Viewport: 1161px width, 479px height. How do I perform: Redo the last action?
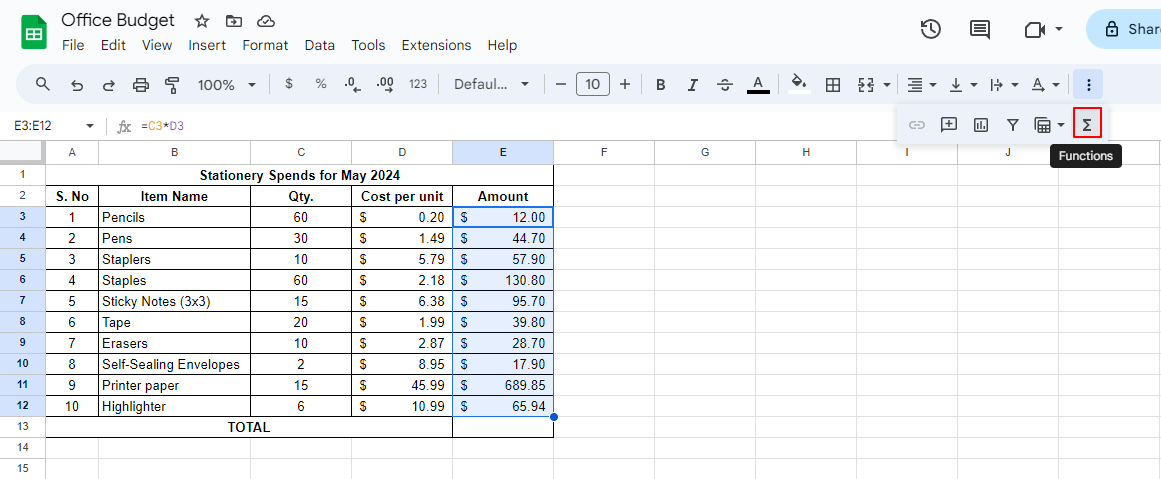(x=109, y=84)
